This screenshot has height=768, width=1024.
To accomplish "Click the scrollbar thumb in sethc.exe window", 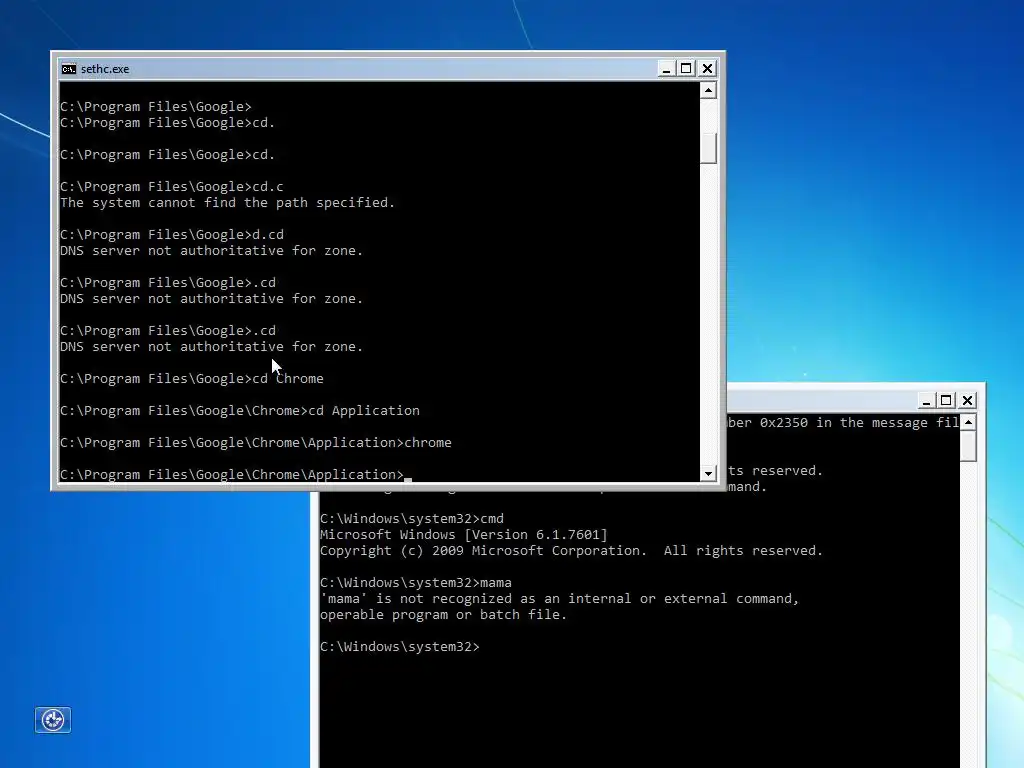I will pos(708,148).
